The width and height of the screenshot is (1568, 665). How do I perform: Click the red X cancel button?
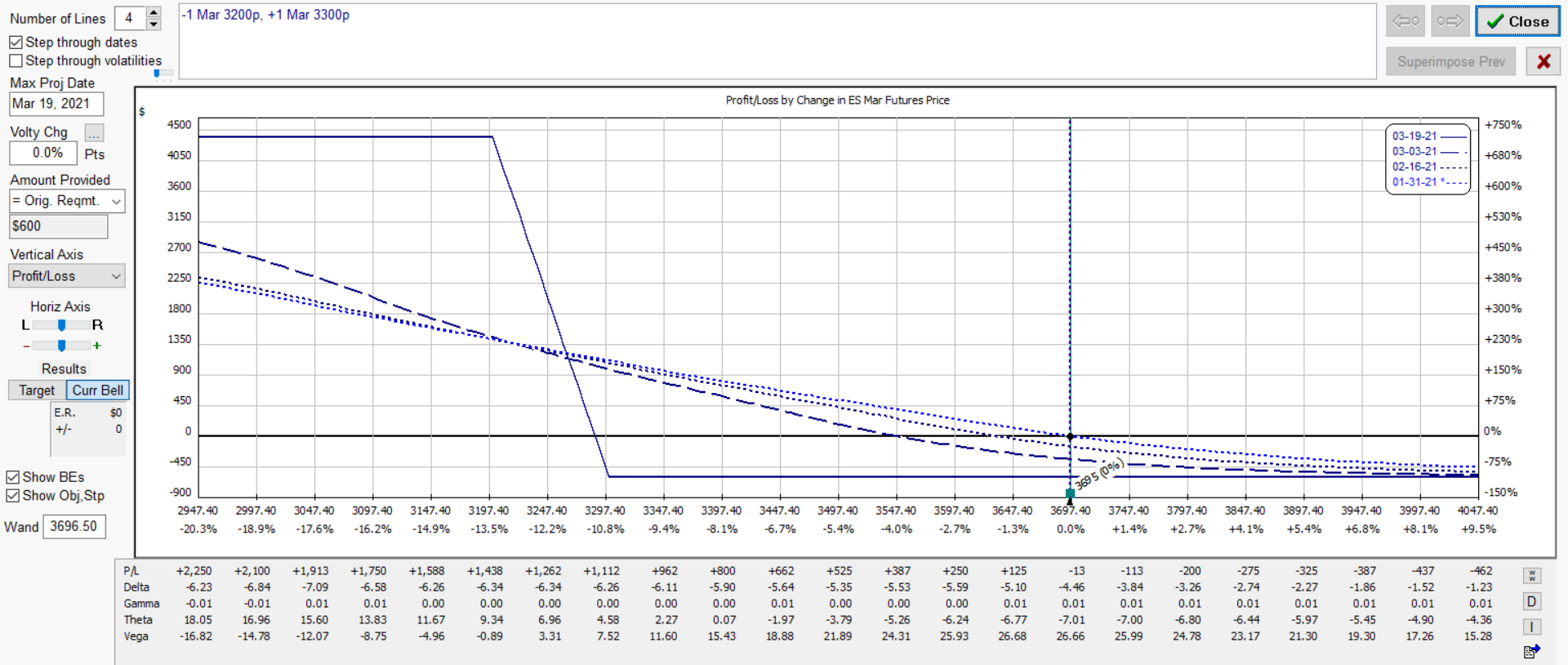(1543, 61)
